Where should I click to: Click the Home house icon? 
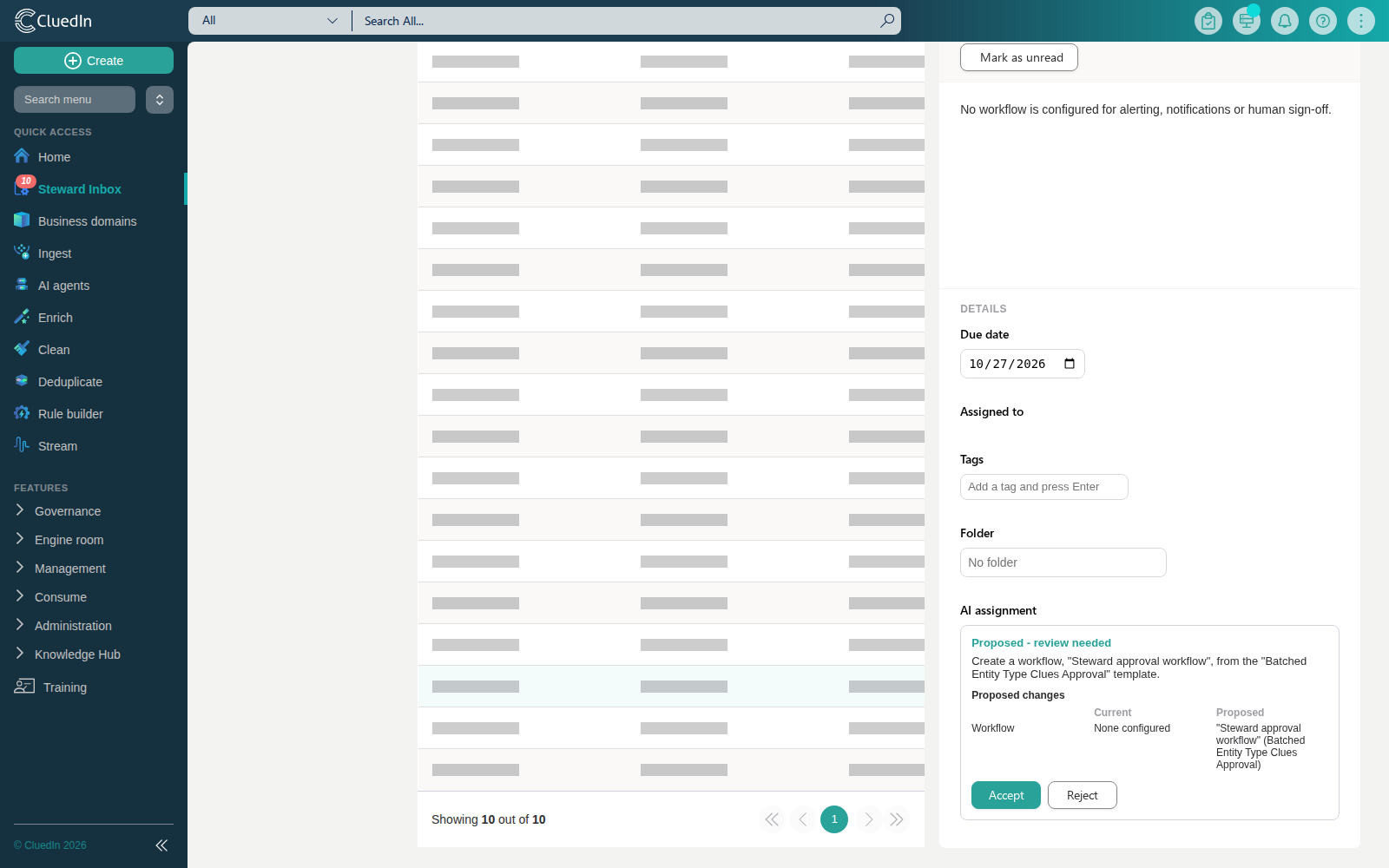22,156
